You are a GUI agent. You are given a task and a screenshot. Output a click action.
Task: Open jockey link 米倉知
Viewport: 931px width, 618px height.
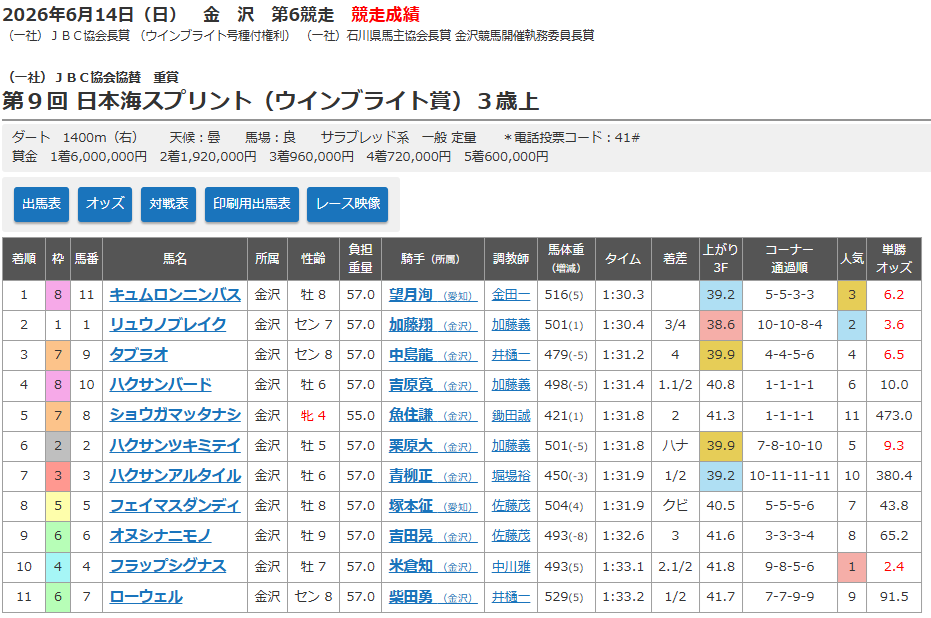tap(433, 566)
